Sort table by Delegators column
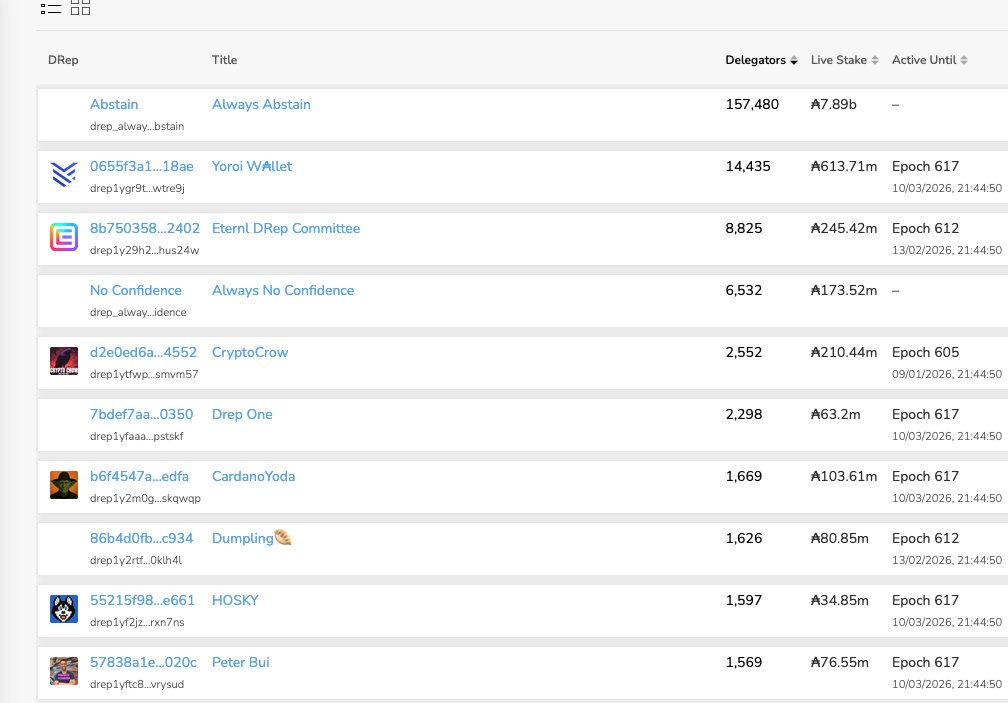Viewport: 1008px width, 703px height. [x=761, y=60]
